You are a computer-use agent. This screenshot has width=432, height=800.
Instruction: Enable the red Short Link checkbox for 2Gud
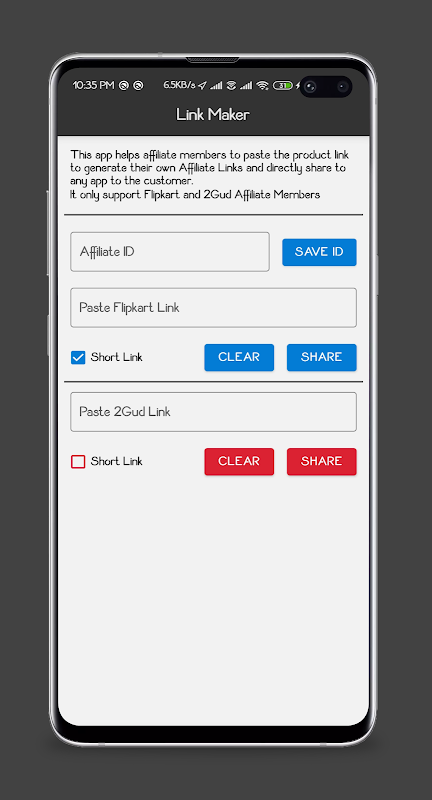coord(78,462)
